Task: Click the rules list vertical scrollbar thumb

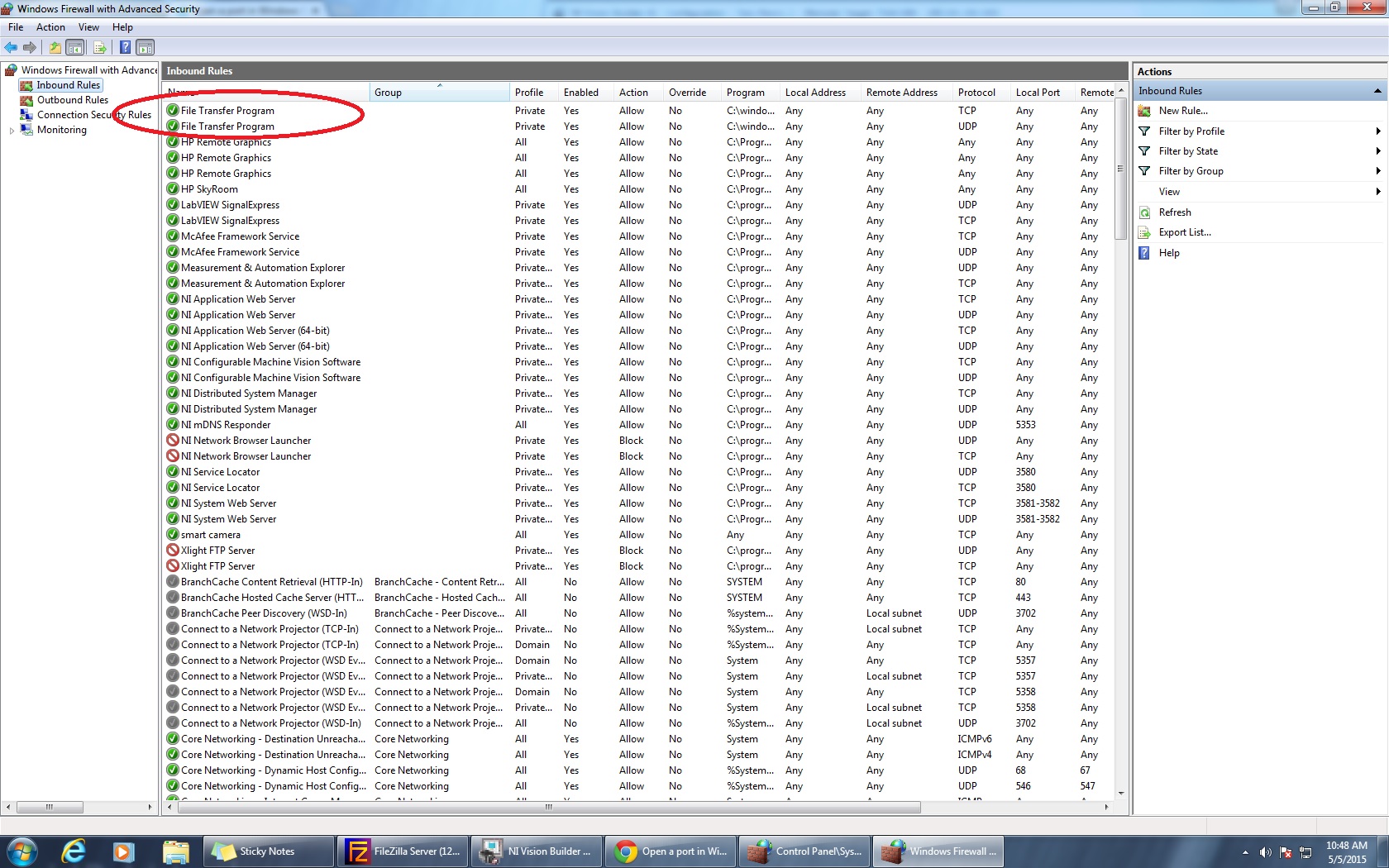Action: [1121, 169]
